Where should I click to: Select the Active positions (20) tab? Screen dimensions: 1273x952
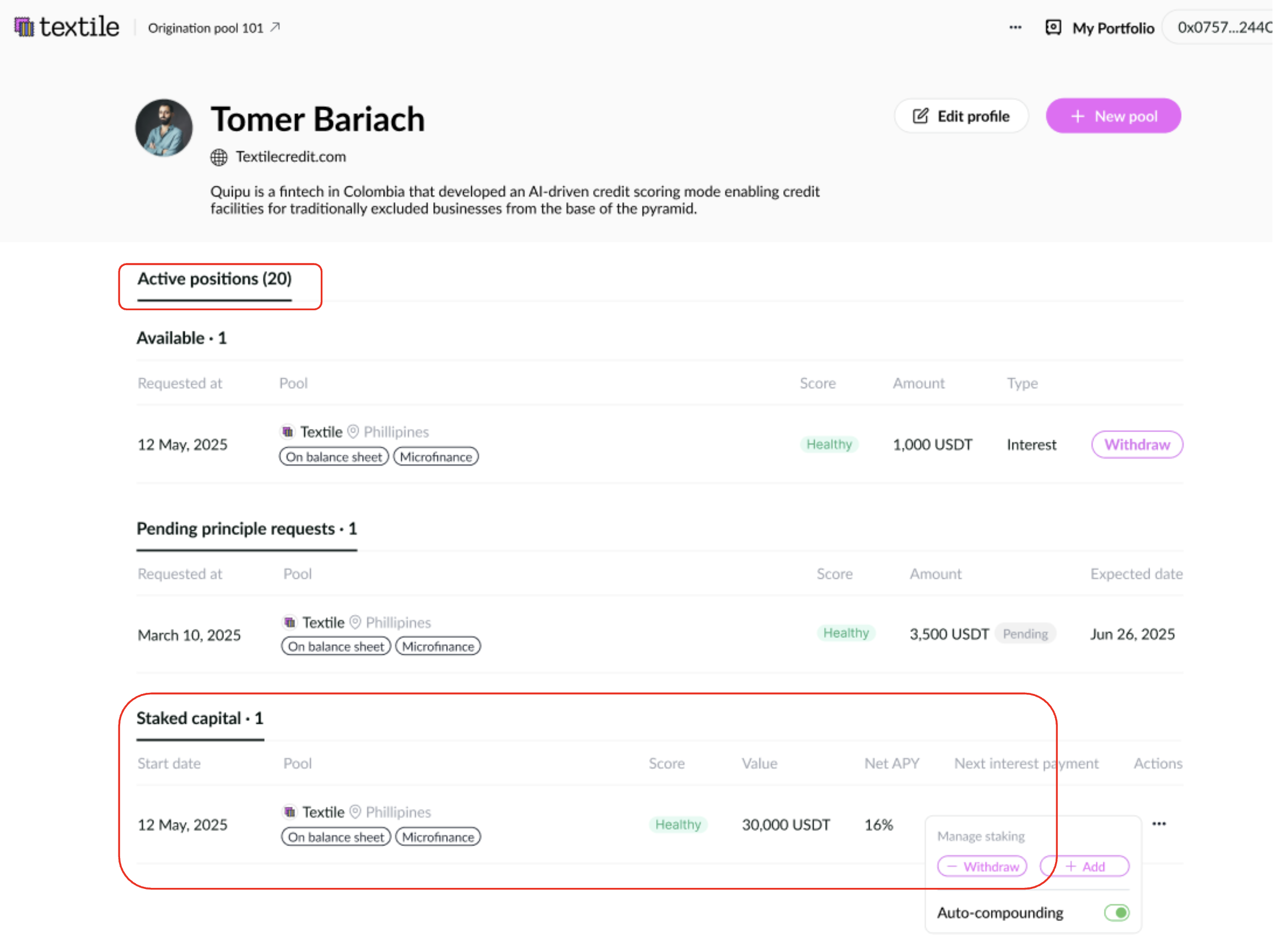coord(215,279)
